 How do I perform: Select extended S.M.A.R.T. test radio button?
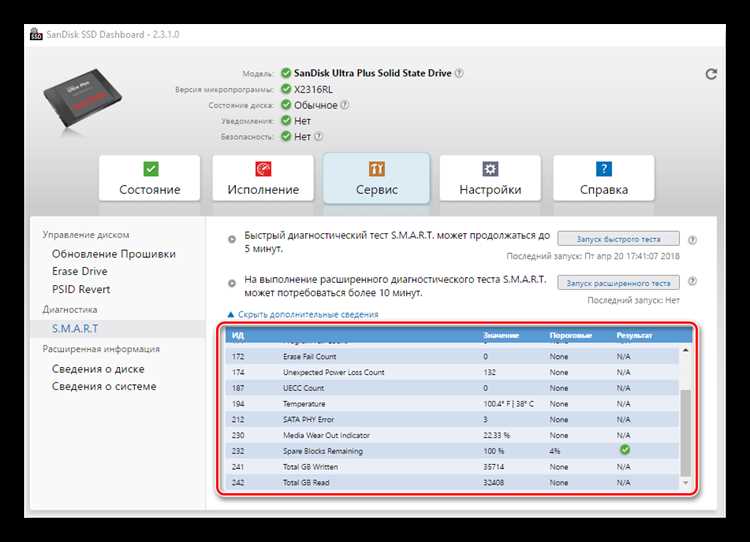232,283
